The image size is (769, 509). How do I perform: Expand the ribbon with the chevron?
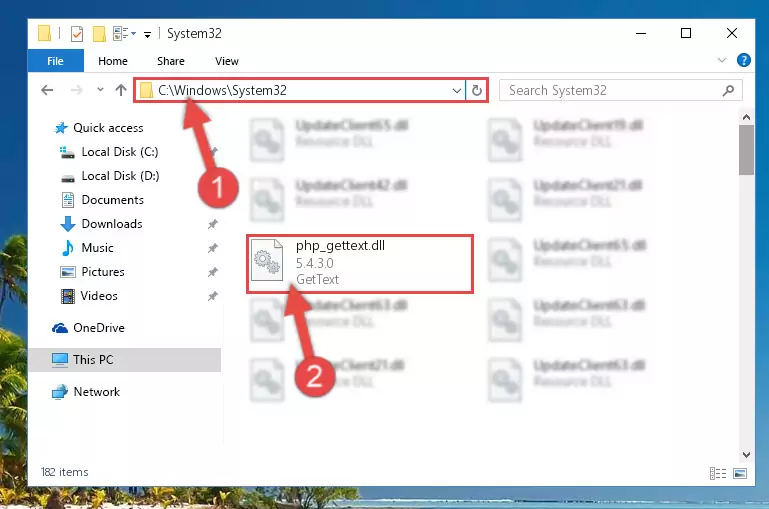721,60
